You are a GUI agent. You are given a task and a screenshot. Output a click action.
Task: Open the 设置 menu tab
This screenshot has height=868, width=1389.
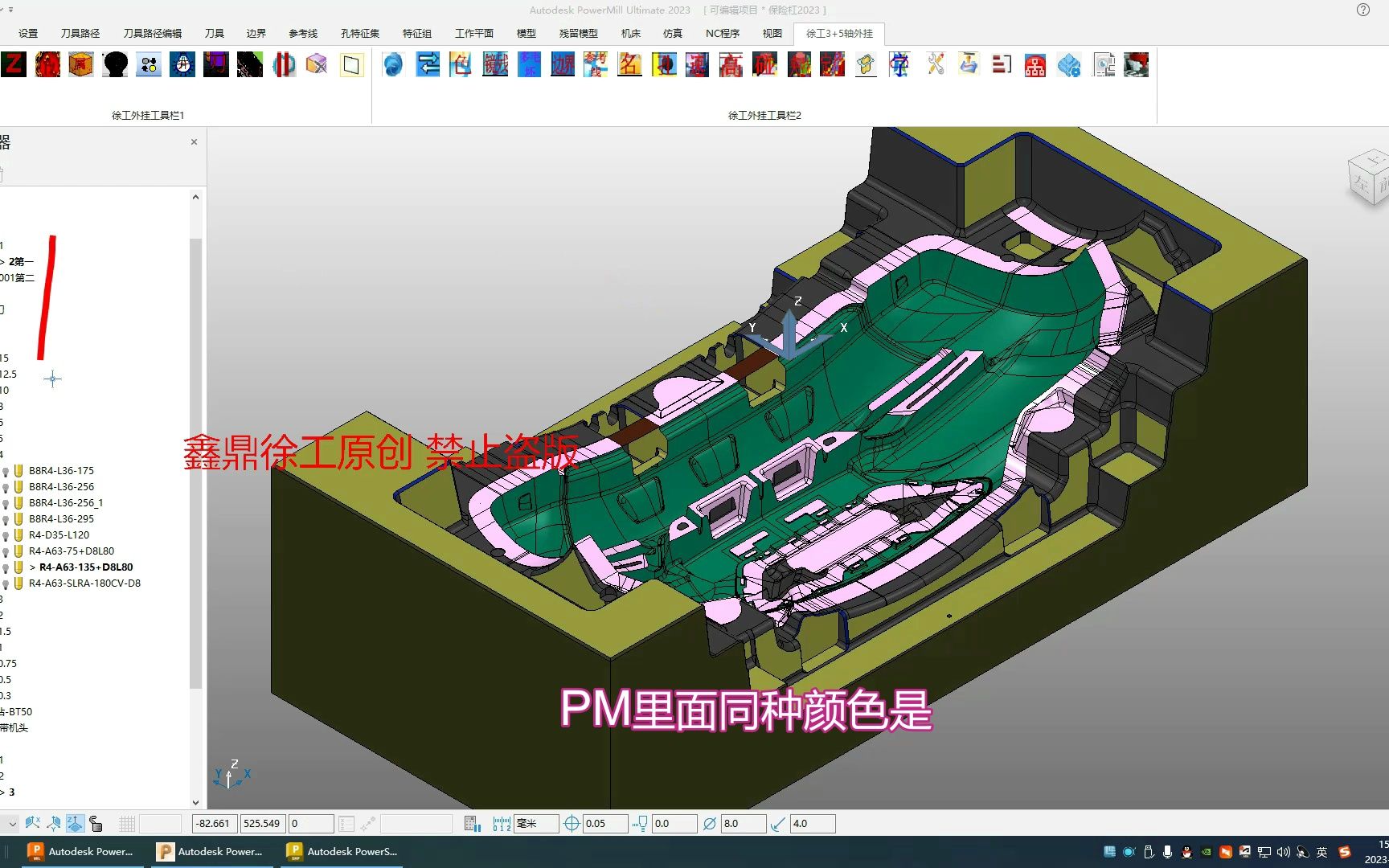coord(28,34)
